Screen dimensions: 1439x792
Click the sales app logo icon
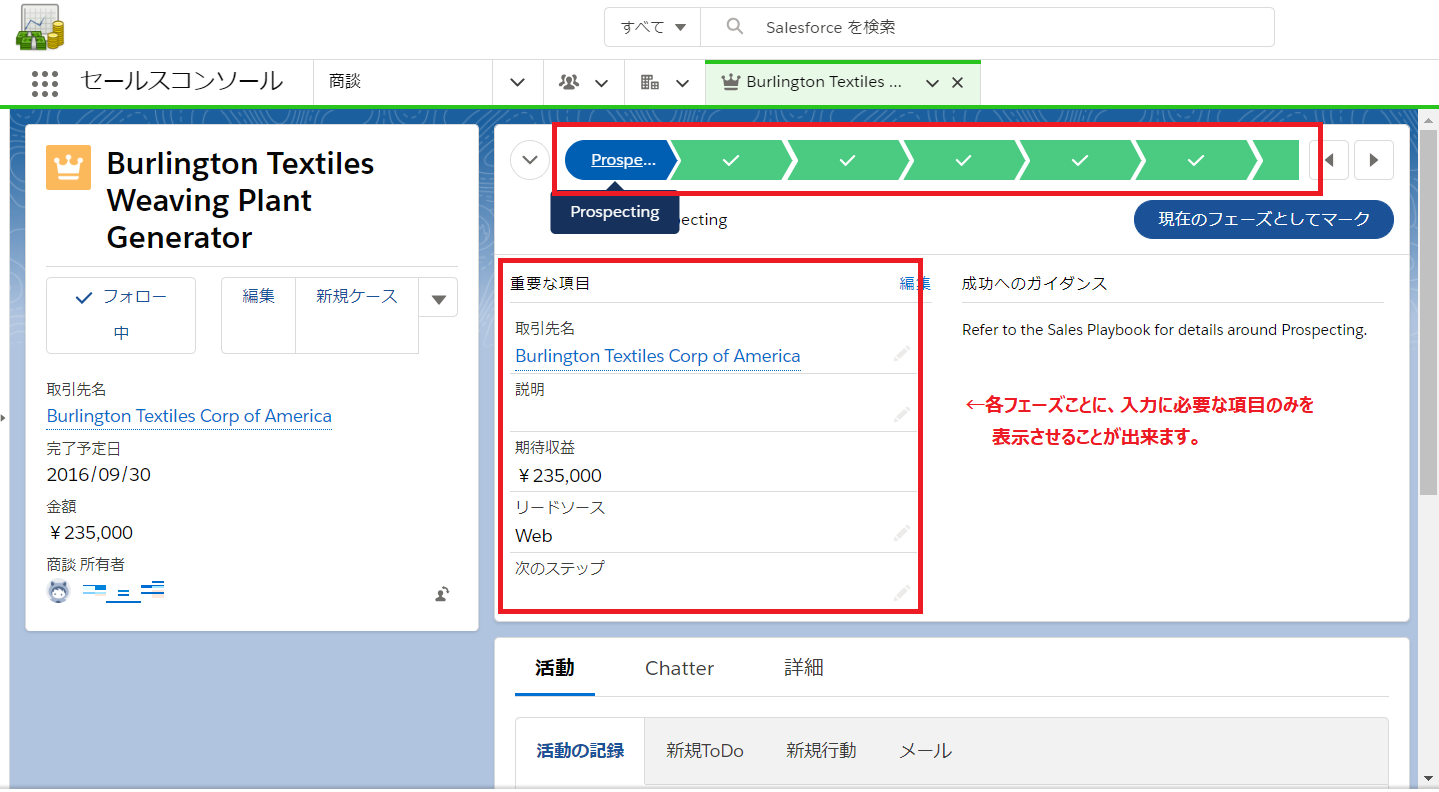click(40, 28)
